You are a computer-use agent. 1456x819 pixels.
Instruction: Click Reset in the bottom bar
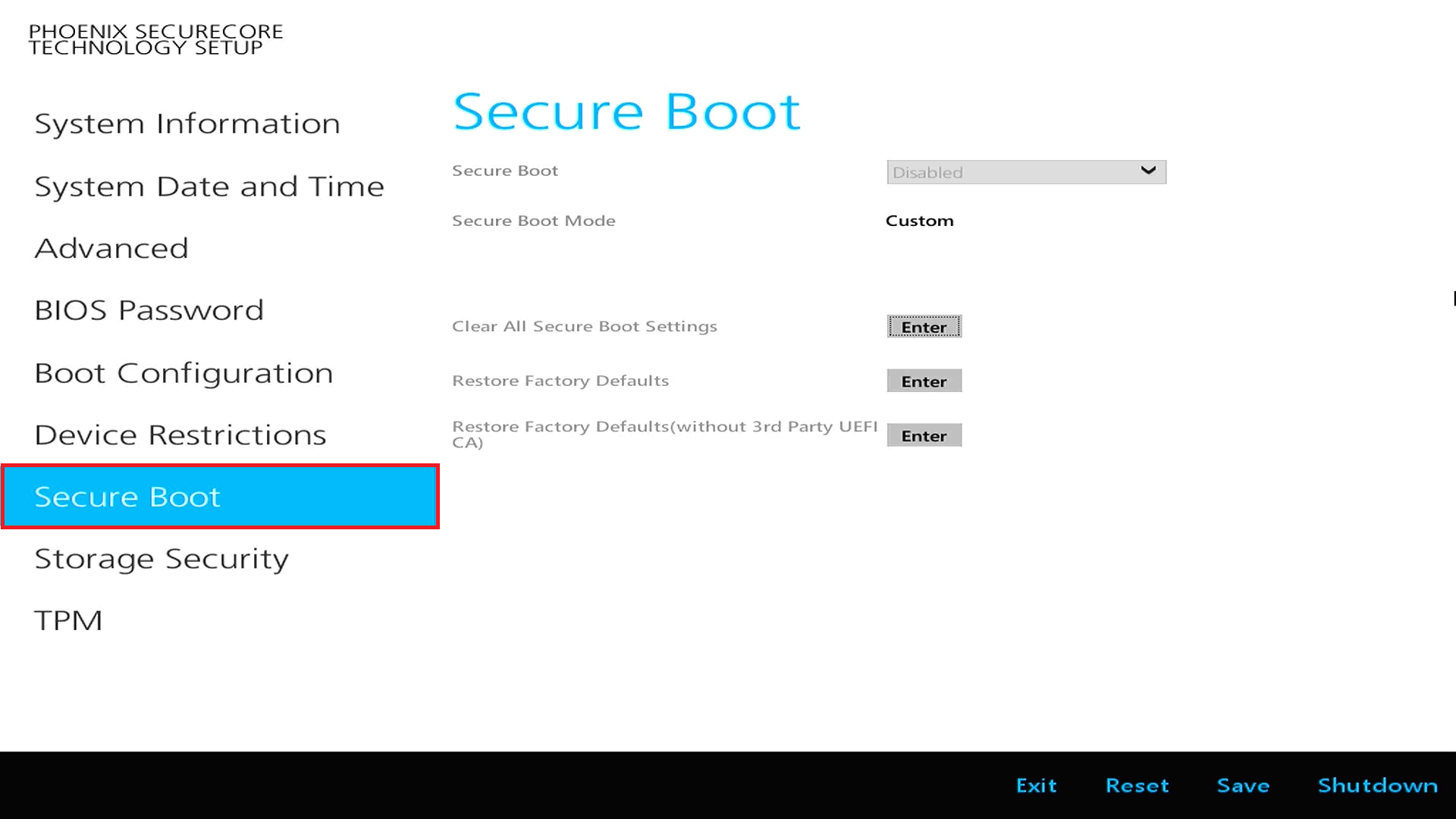tap(1137, 786)
